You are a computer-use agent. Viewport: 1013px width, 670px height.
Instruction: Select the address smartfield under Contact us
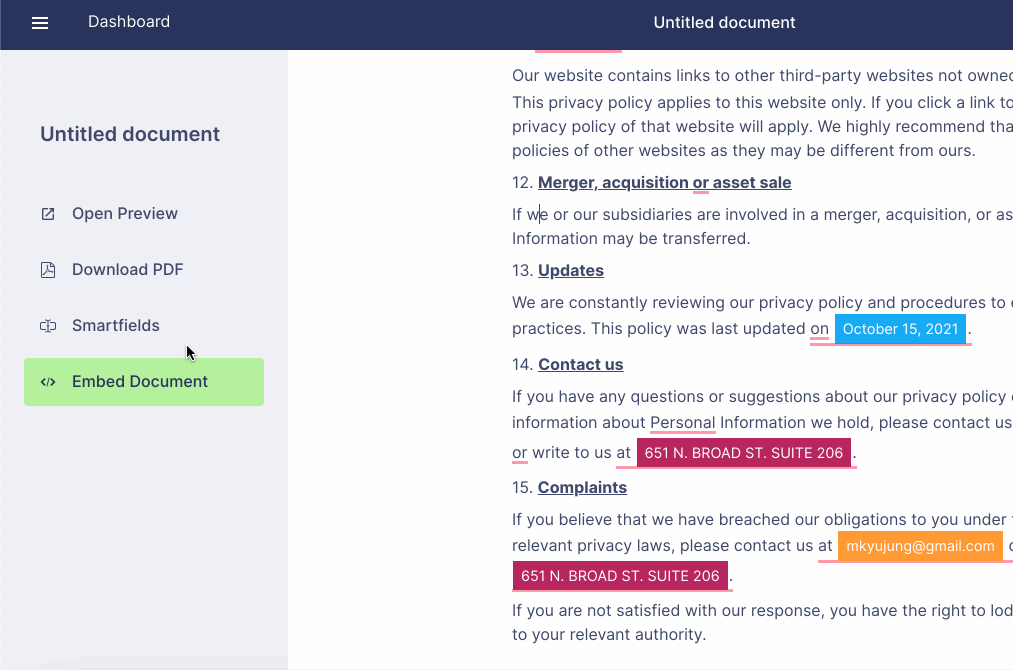click(743, 453)
